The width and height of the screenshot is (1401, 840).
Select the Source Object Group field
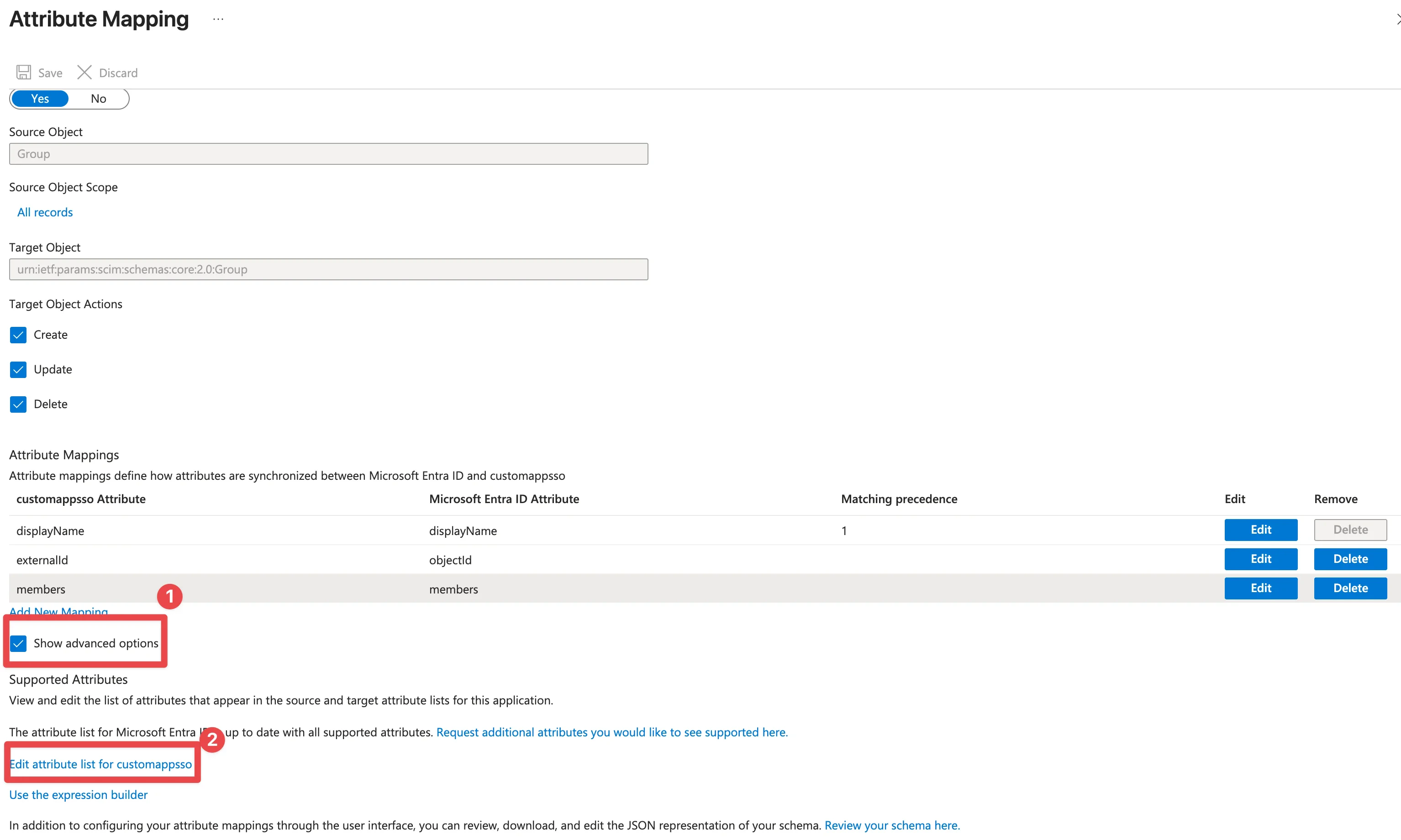click(328, 153)
